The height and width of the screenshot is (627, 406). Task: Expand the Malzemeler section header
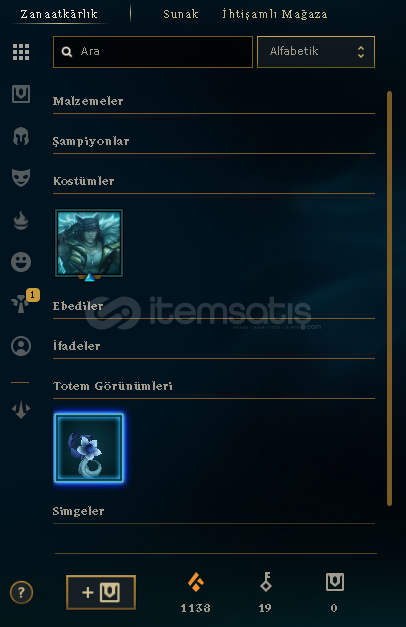214,102
